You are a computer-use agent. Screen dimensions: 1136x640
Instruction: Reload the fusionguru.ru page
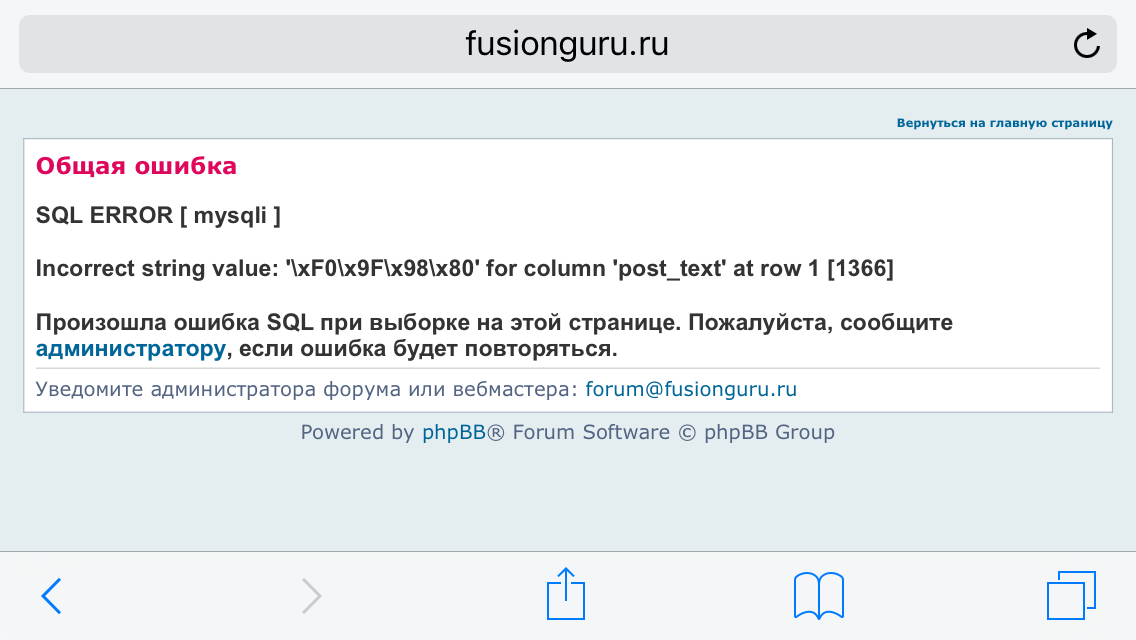pos(1086,43)
